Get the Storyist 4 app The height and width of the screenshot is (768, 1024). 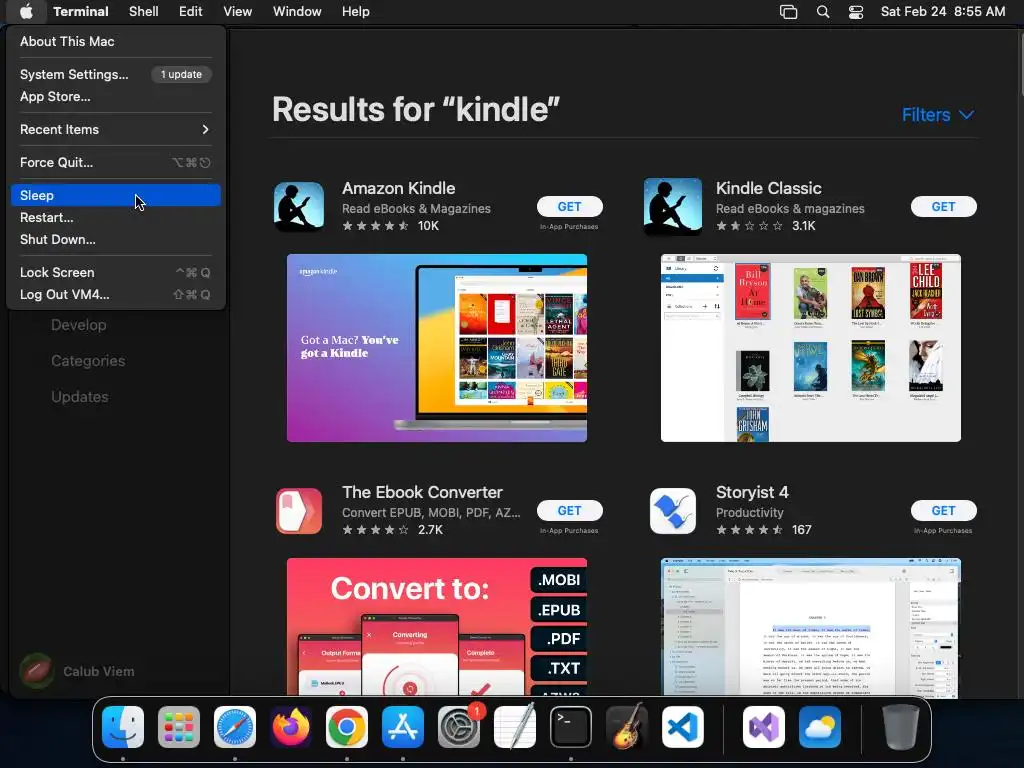point(944,511)
